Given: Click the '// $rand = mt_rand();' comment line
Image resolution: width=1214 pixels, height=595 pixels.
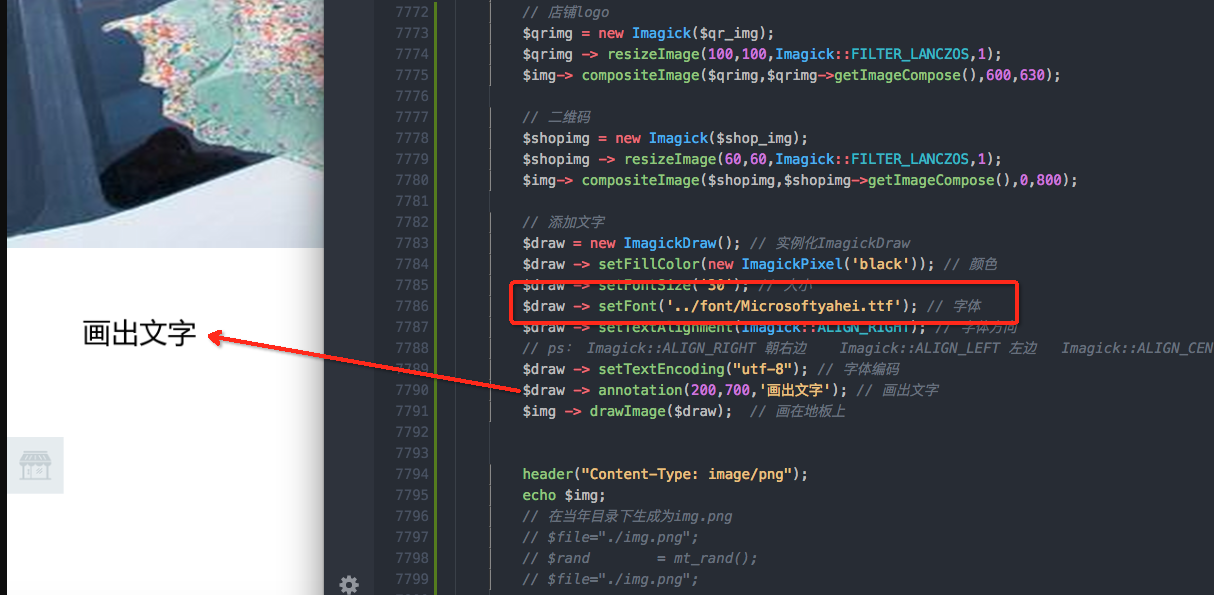Looking at the screenshot, I should pyautogui.click(x=640, y=559).
